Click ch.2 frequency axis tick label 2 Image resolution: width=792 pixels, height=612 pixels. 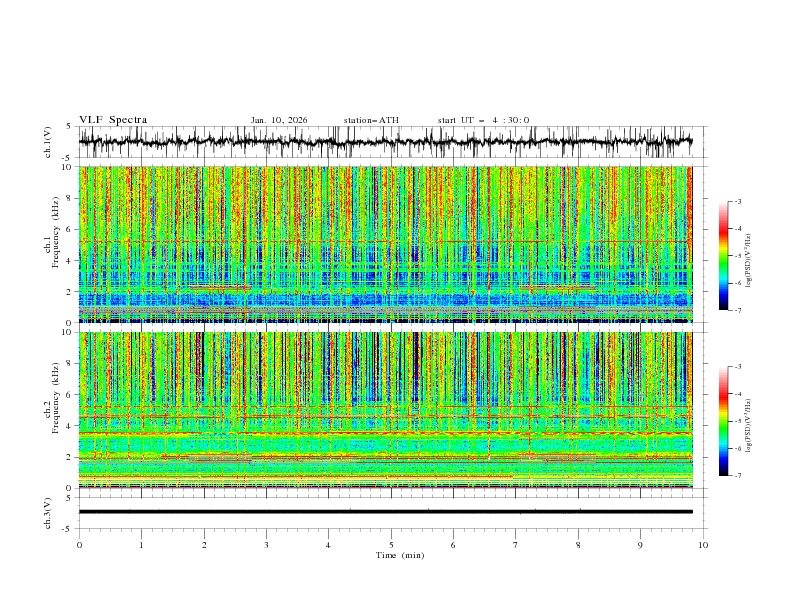click(71, 457)
